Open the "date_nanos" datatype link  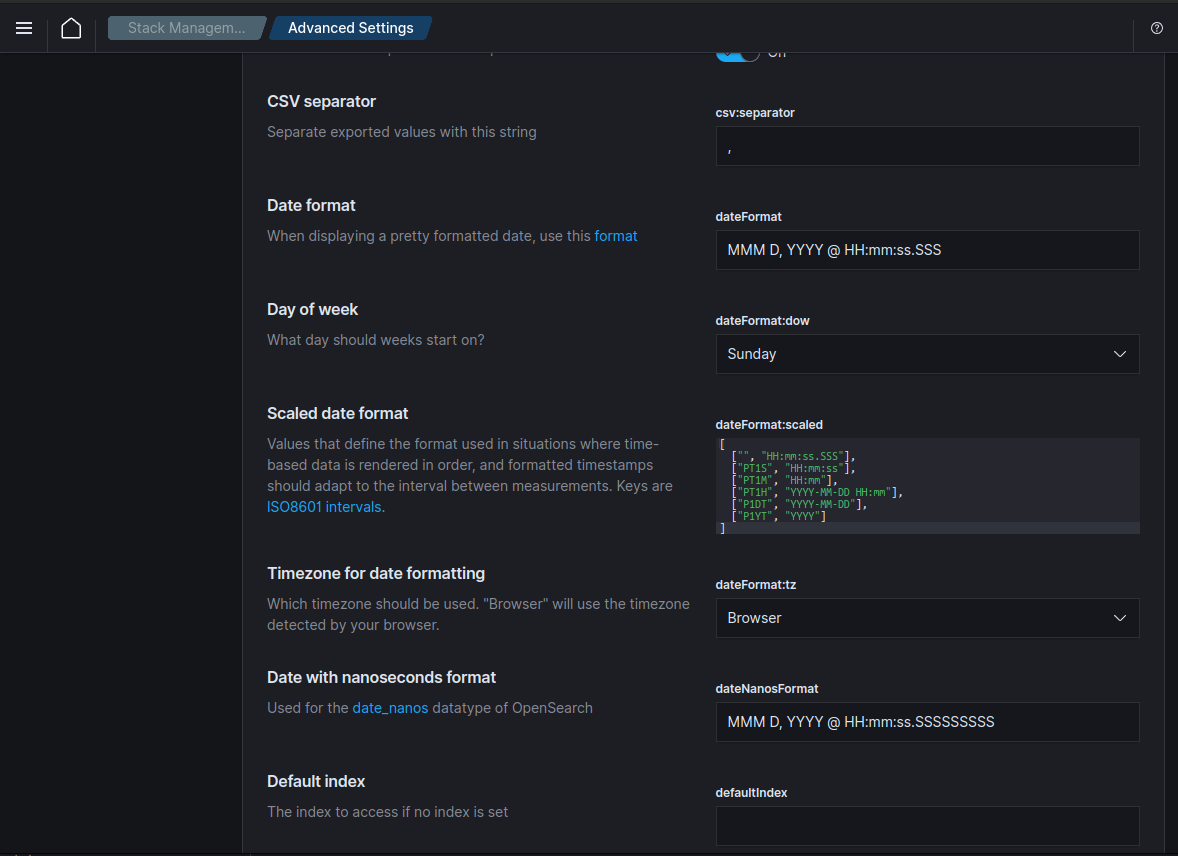pos(390,707)
